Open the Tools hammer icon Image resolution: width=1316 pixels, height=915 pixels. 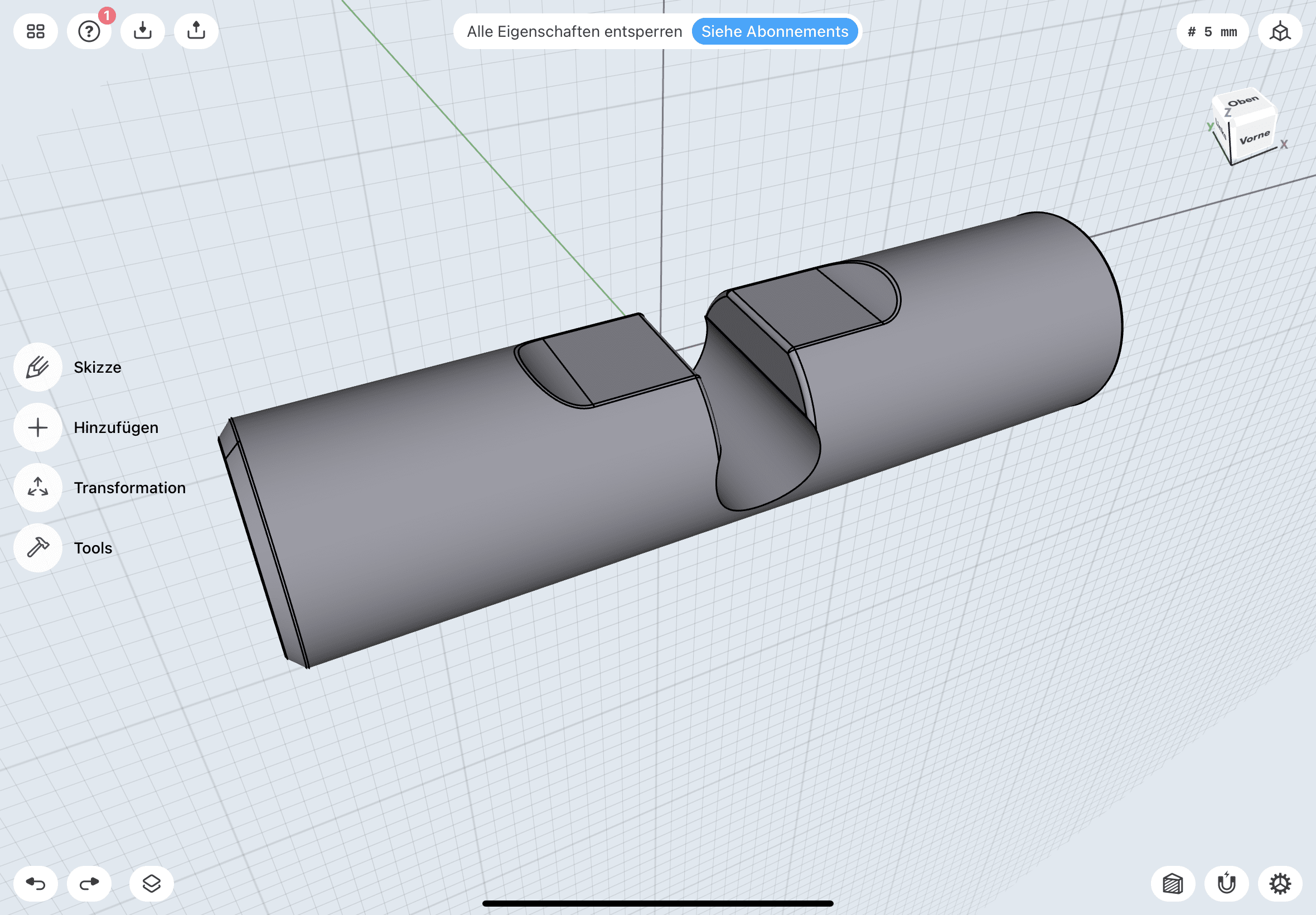click(38, 547)
